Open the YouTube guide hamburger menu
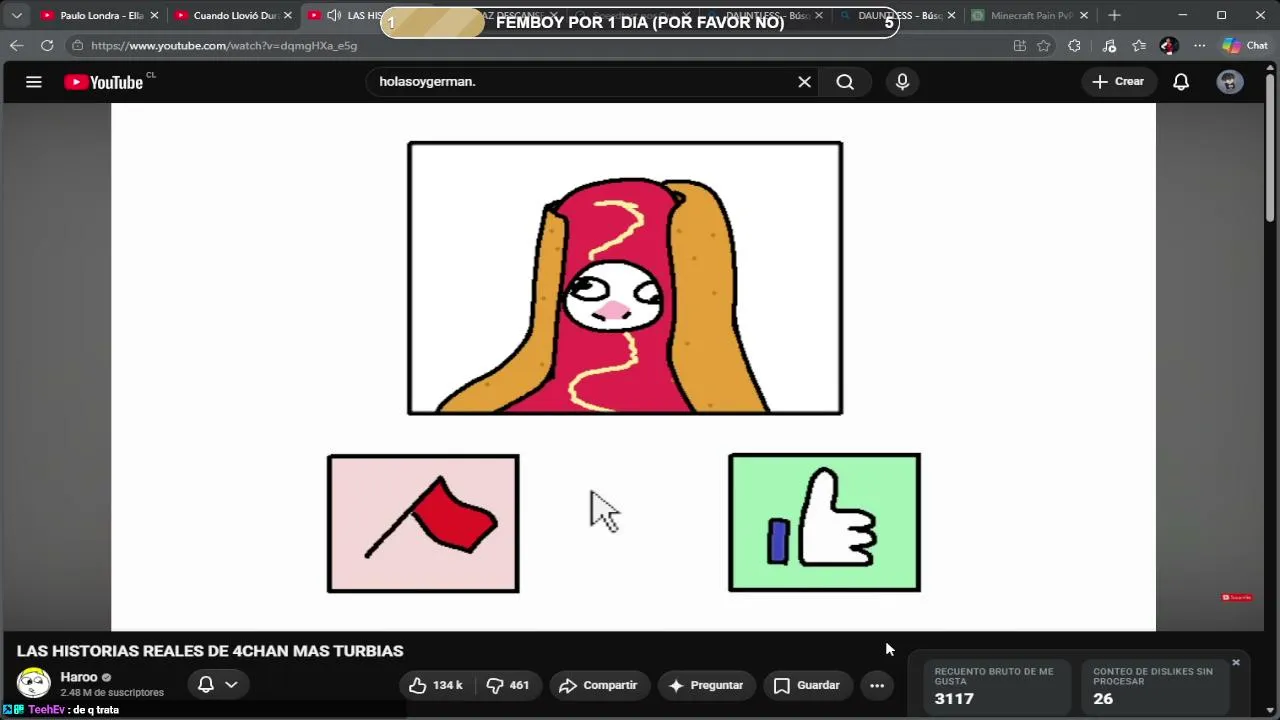Screen dimensions: 1280x720 pyautogui.click(x=34, y=82)
